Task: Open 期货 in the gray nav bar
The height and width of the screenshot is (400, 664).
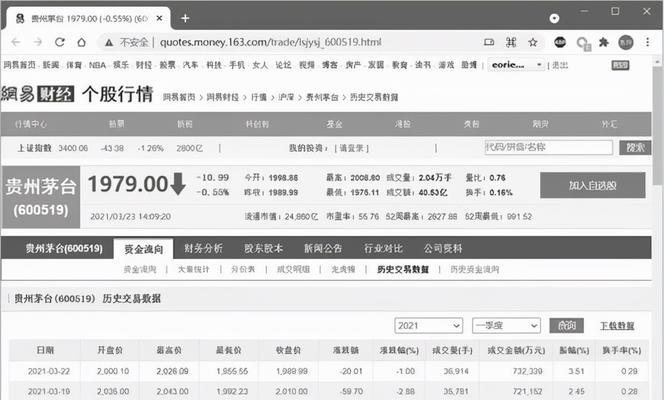Action: [540, 124]
